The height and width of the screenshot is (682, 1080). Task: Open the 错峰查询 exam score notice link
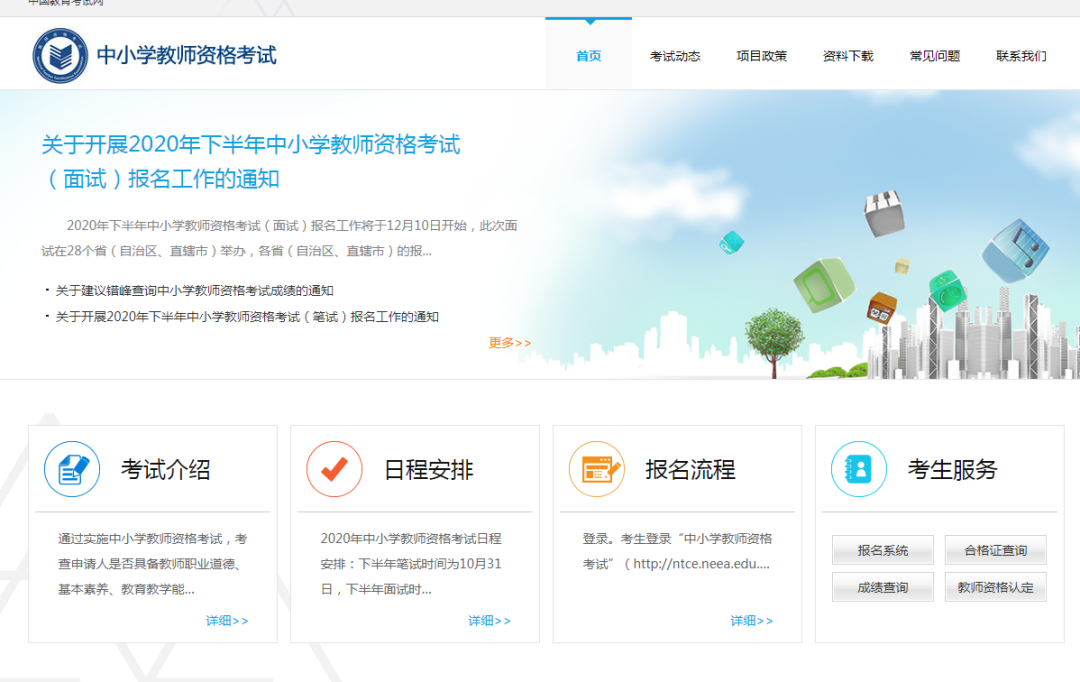pos(194,291)
